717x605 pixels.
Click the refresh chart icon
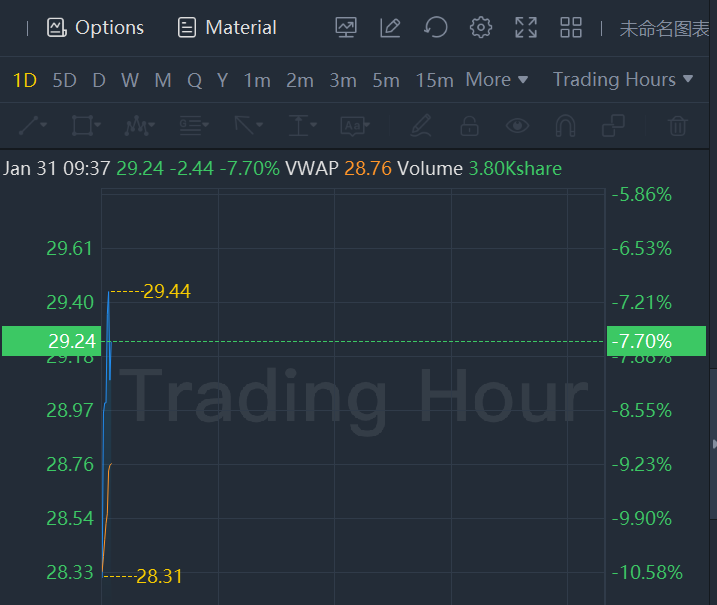436,28
